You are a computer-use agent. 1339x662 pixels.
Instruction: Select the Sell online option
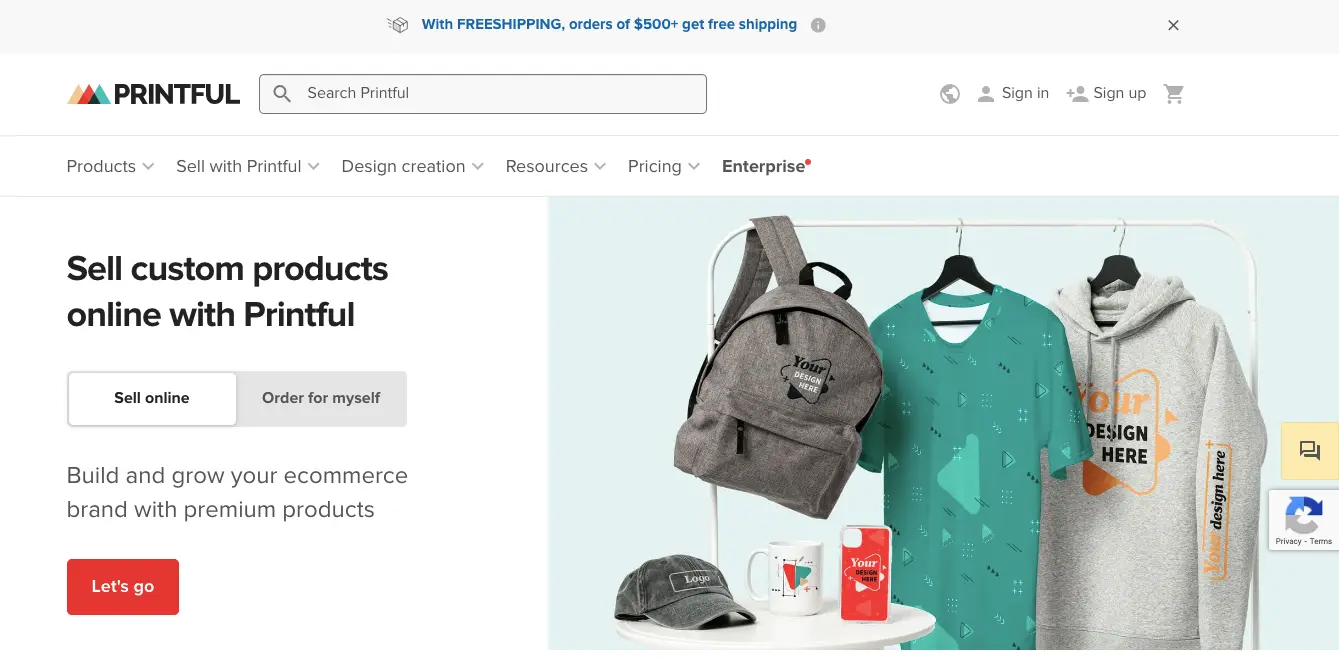(151, 397)
